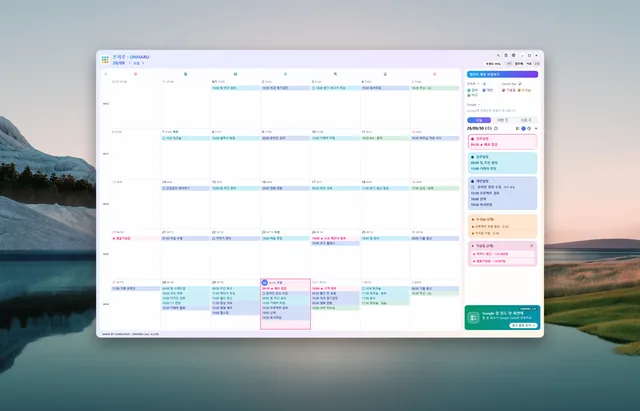Click the list view icon in agenda header
The width and height of the screenshot is (640, 411).
tap(517, 128)
